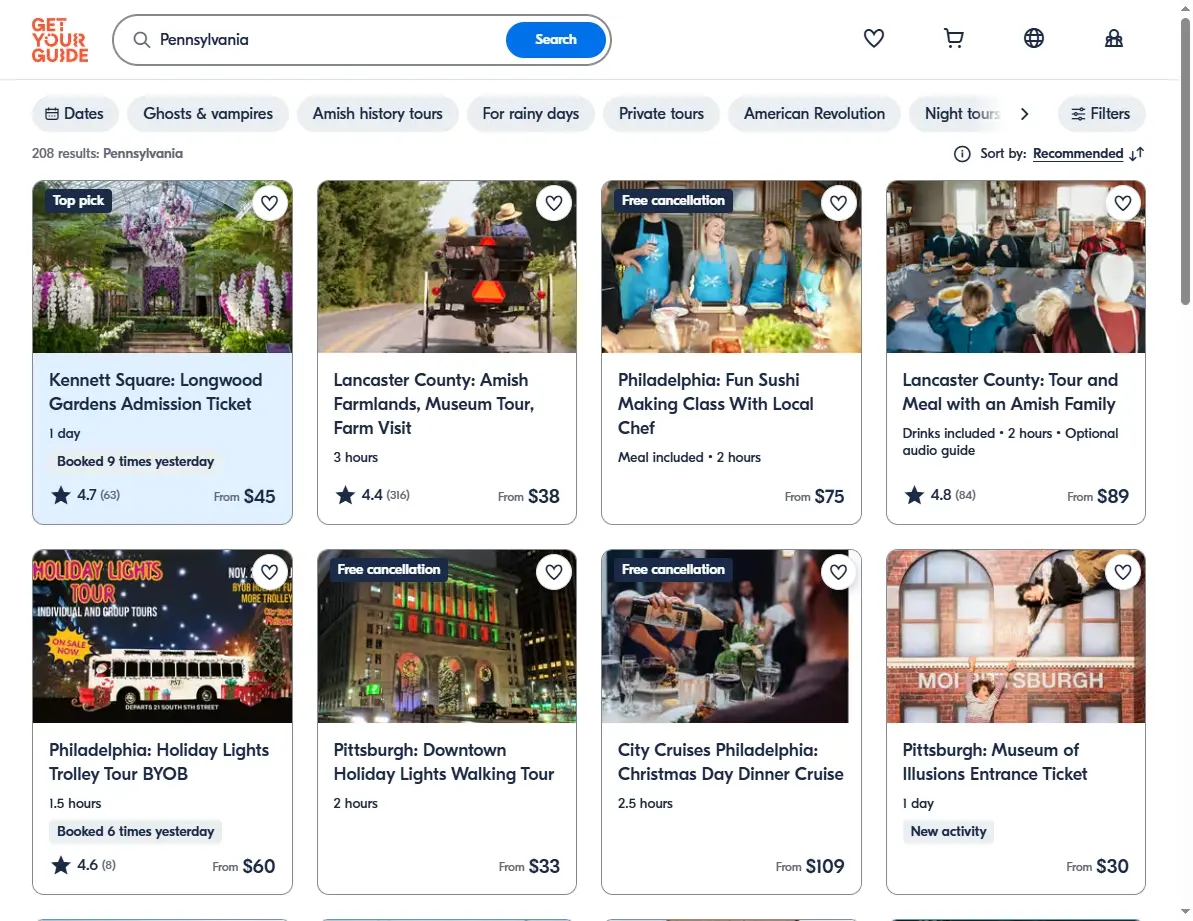This screenshot has height=921, width=1193.
Task: Select the Amish history tours chip
Action: [x=377, y=114]
